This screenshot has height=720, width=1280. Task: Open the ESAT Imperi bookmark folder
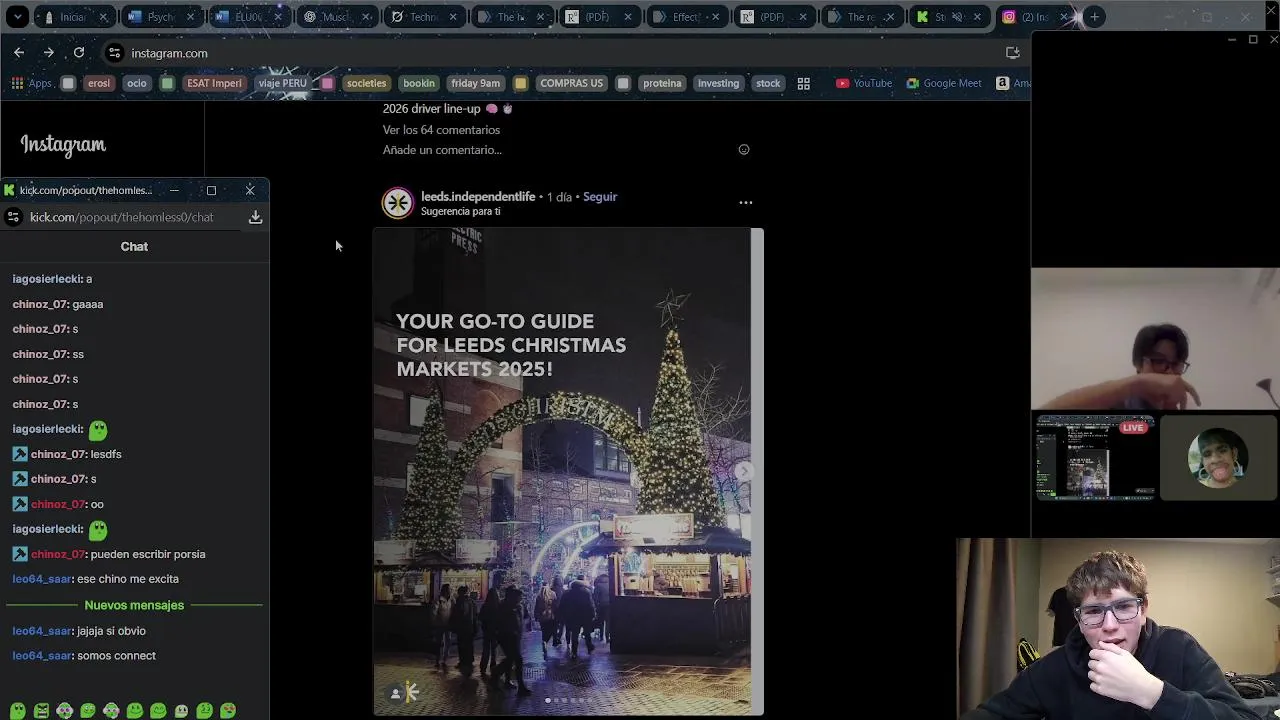(214, 83)
